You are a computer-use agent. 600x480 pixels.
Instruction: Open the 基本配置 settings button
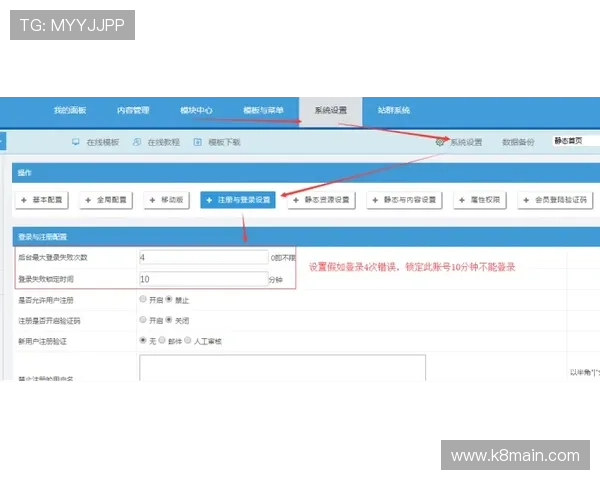(x=42, y=200)
